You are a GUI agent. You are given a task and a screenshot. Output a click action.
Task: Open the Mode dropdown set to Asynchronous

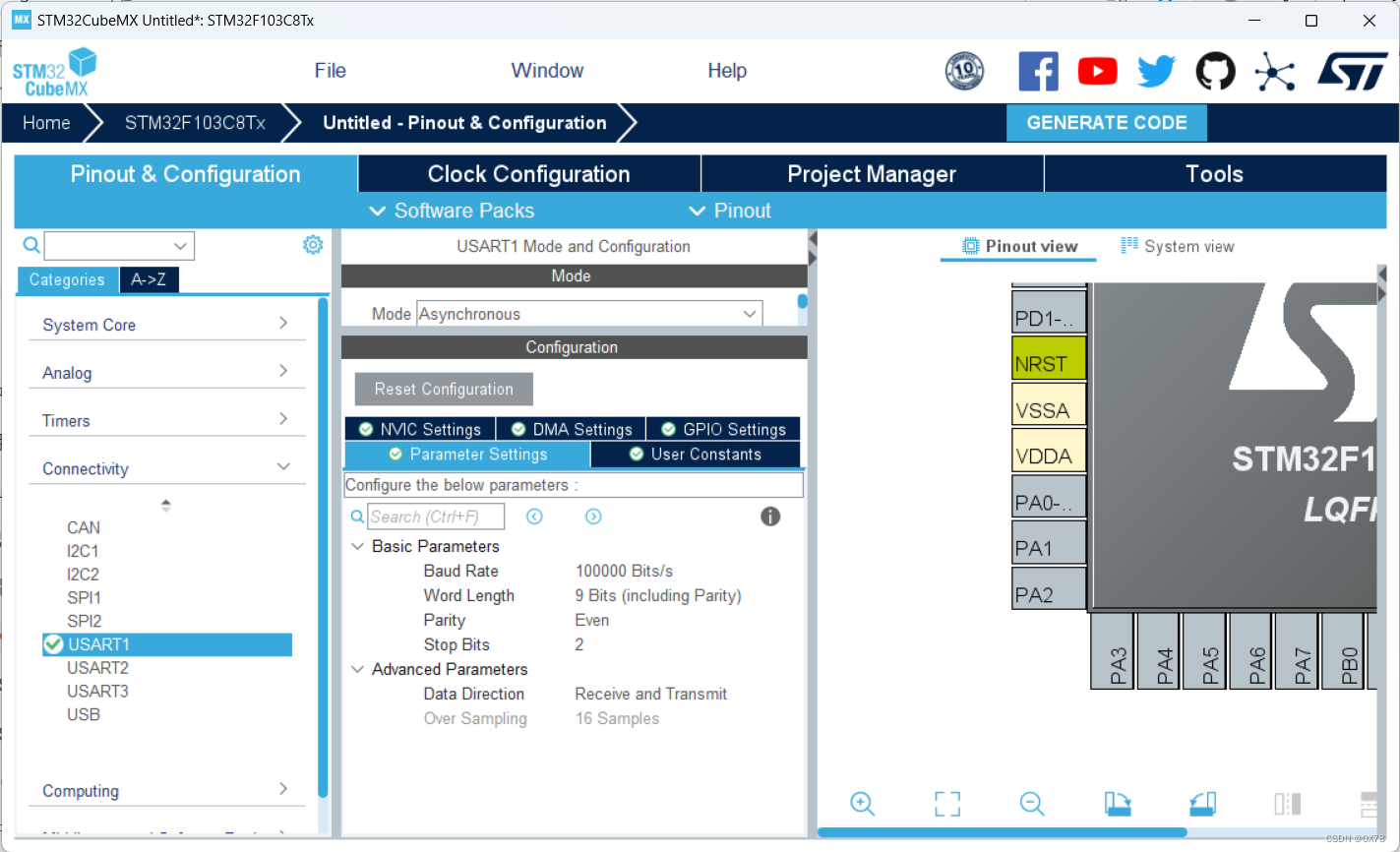point(589,314)
